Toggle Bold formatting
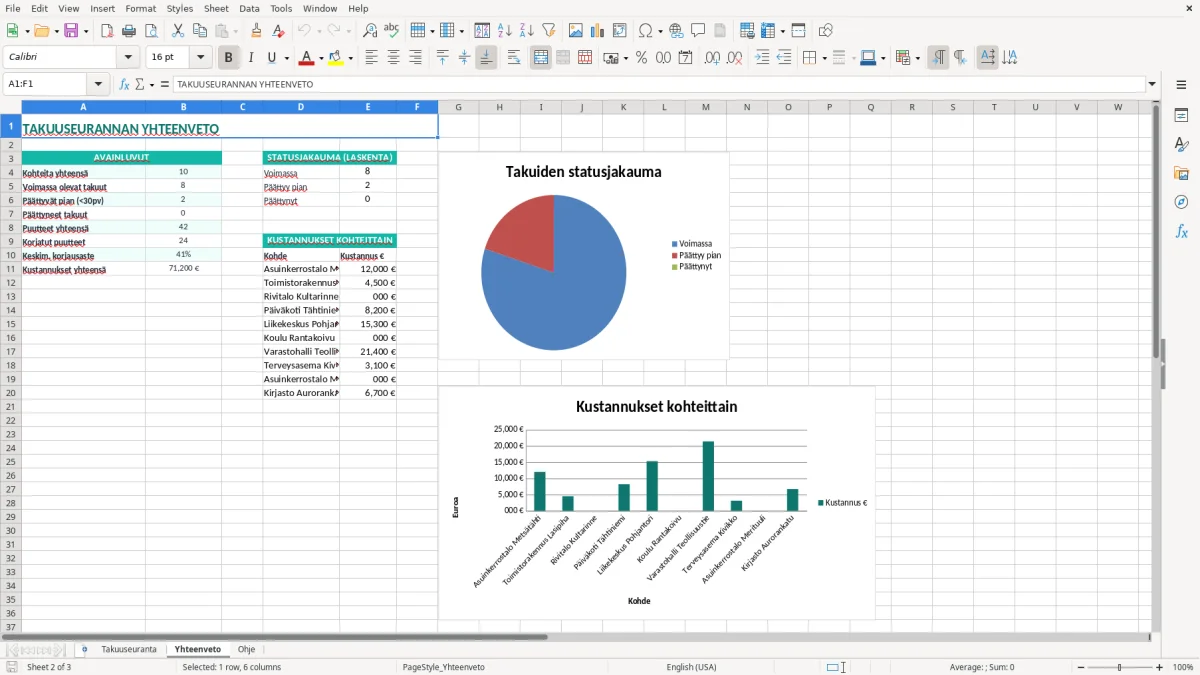Screen dimensions: 1200x675 point(229,58)
